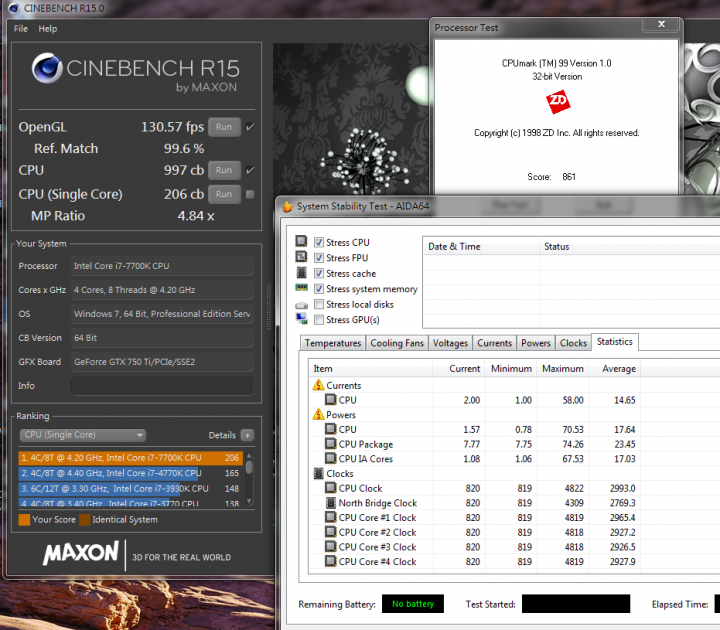Image resolution: width=720 pixels, height=630 pixels.
Task: Close the Processor Test window
Action: click(661, 24)
